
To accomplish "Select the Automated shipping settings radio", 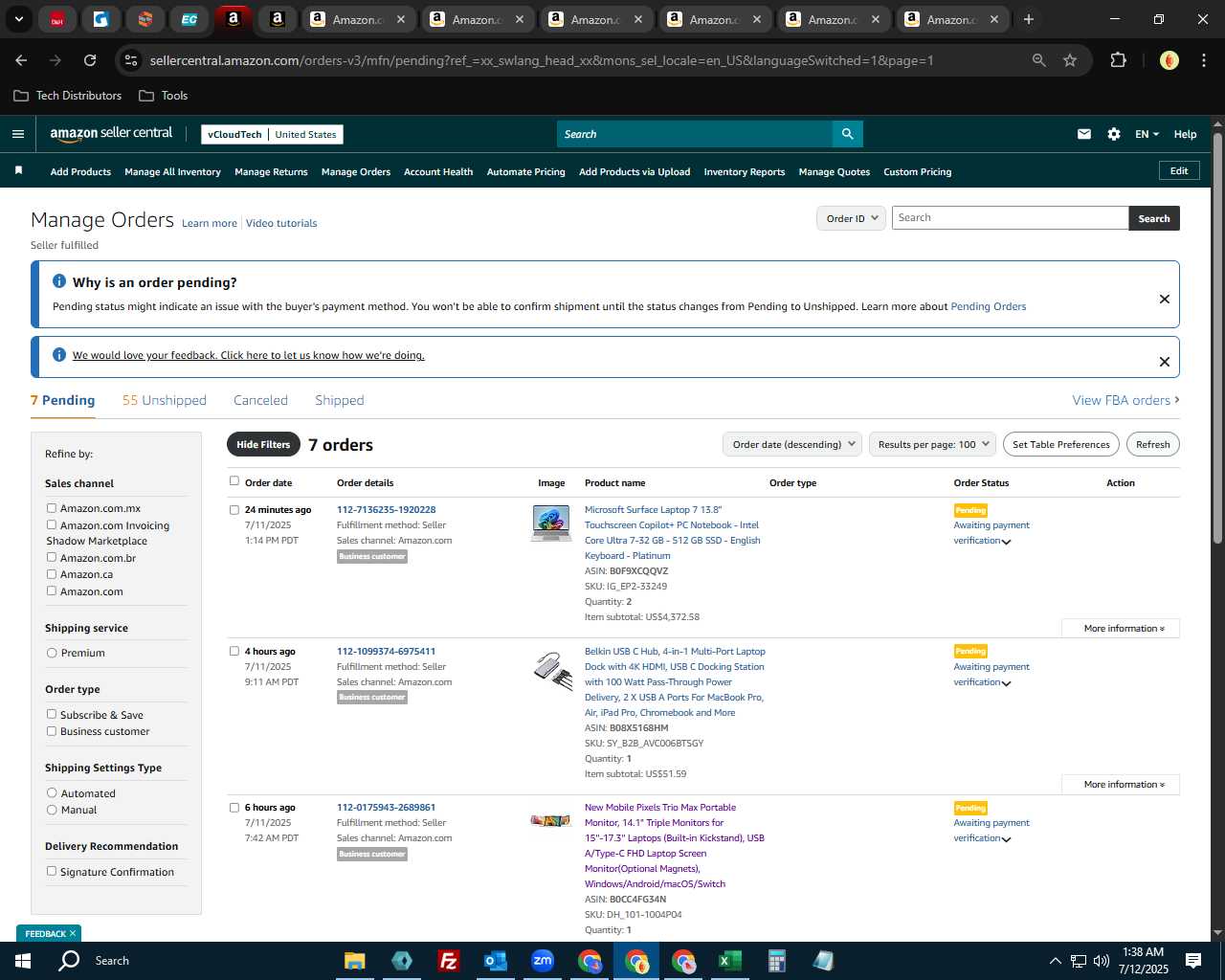I will 52,792.
